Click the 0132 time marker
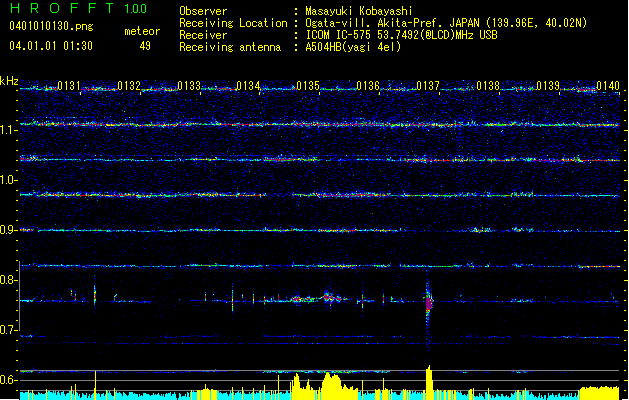The image size is (629, 400). [x=129, y=85]
